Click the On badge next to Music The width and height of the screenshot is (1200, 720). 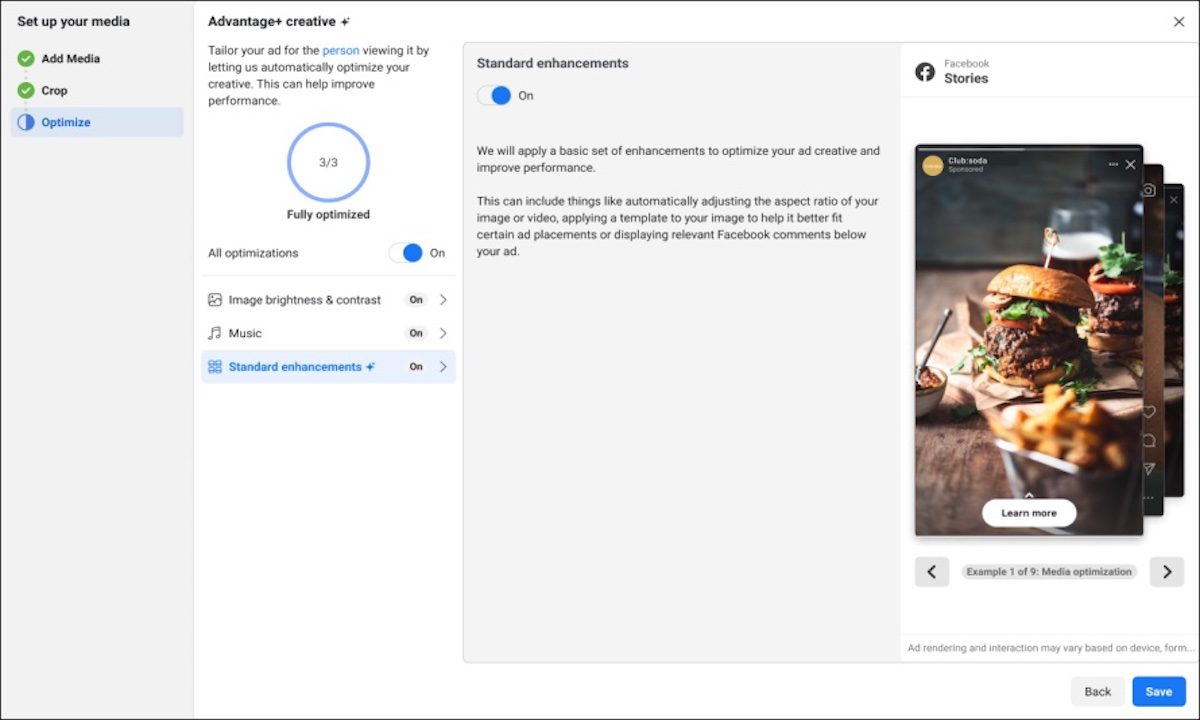coord(416,333)
